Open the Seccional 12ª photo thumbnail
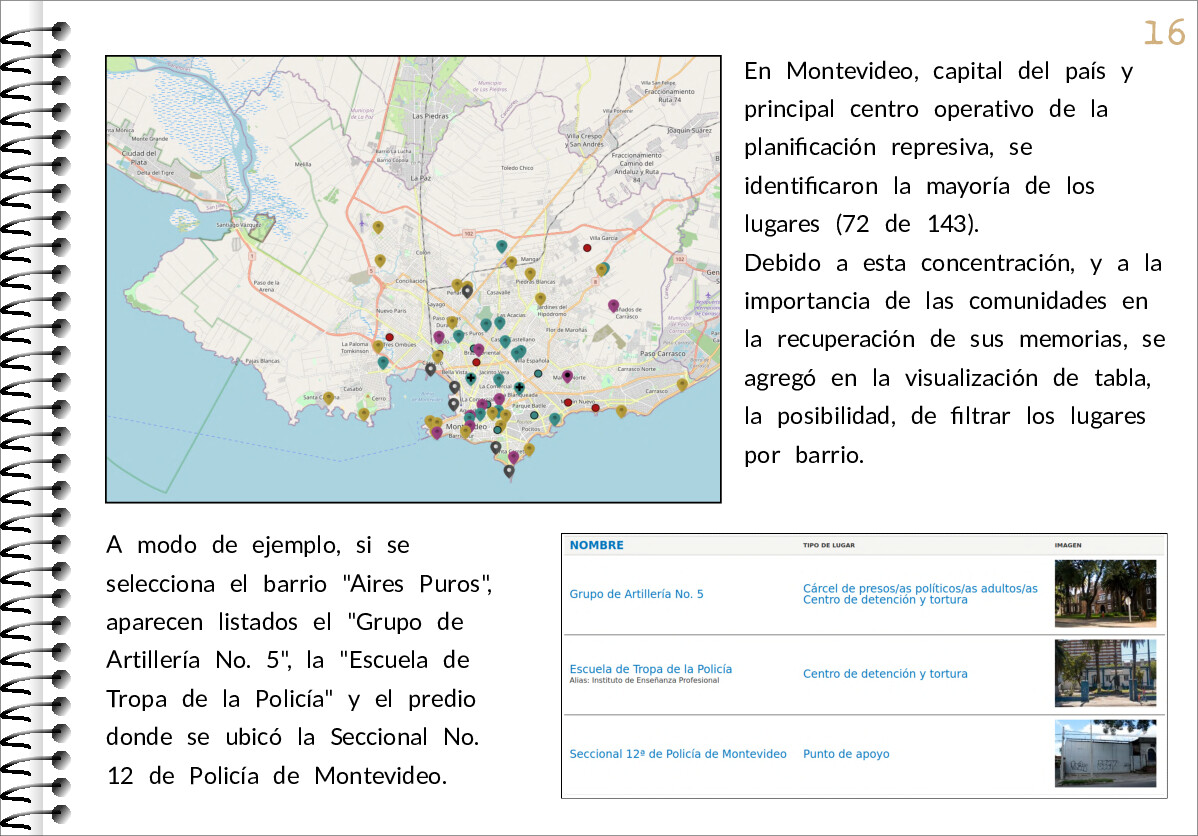This screenshot has height=836, width=1198. point(1105,753)
